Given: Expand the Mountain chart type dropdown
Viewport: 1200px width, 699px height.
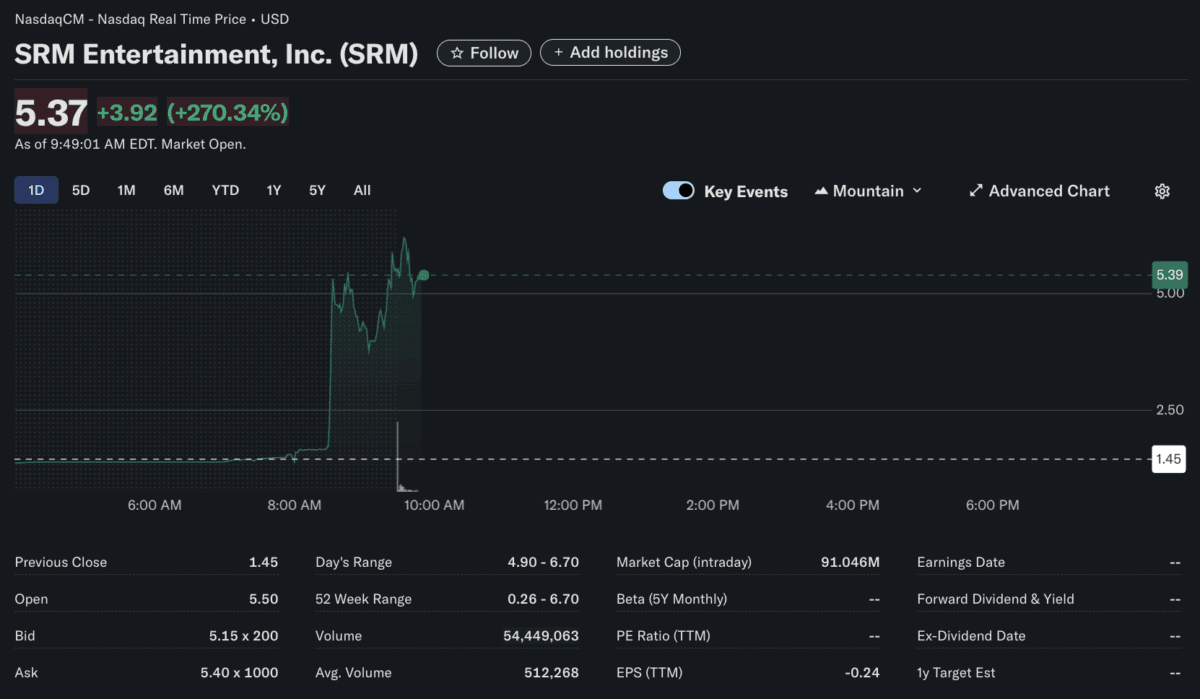Looking at the screenshot, I should (917, 191).
